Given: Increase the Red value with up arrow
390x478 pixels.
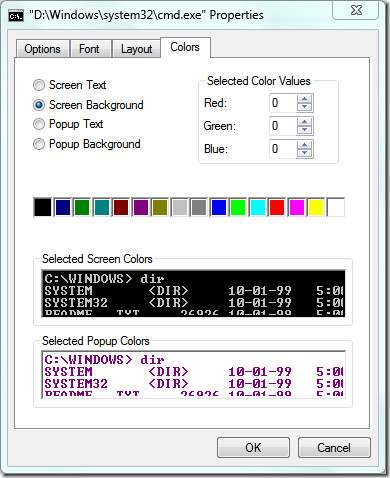Looking at the screenshot, I should click(304, 99).
